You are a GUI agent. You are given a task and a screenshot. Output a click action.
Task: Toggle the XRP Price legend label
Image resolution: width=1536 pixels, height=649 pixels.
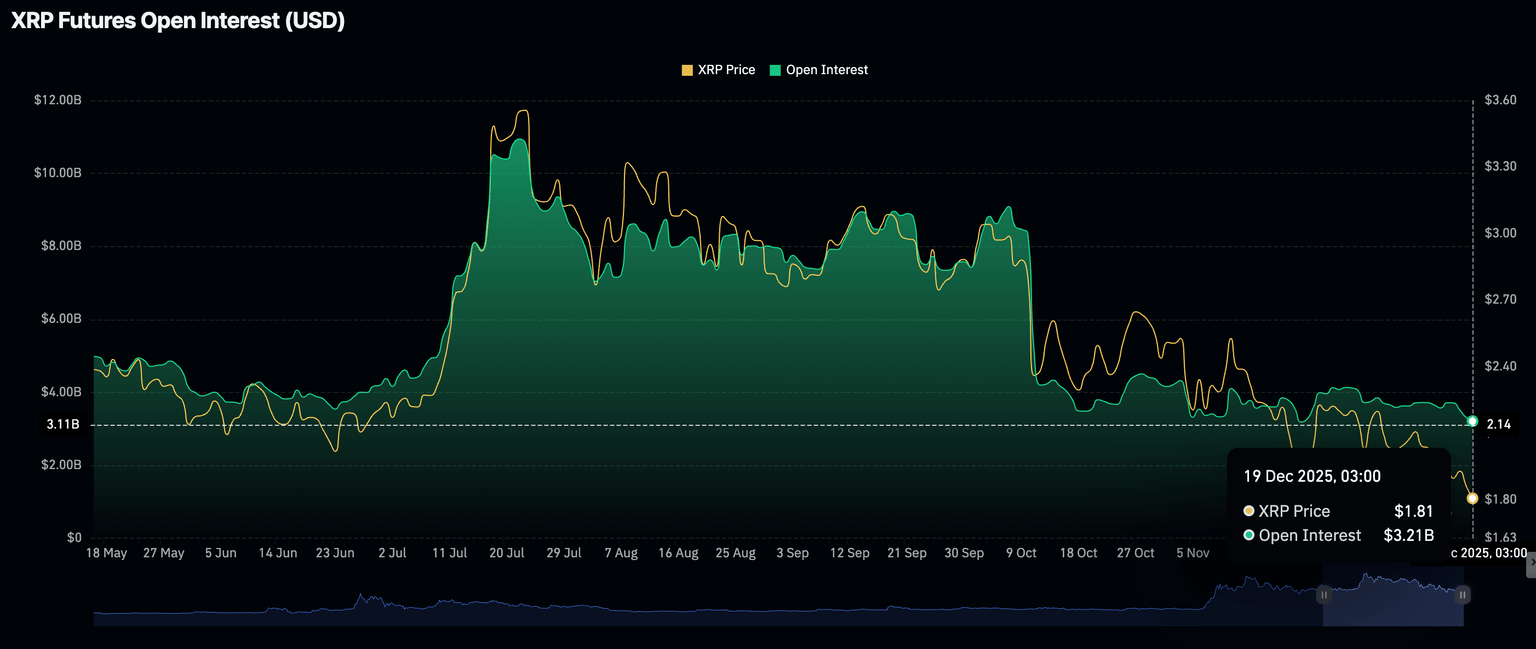pyautogui.click(x=726, y=70)
